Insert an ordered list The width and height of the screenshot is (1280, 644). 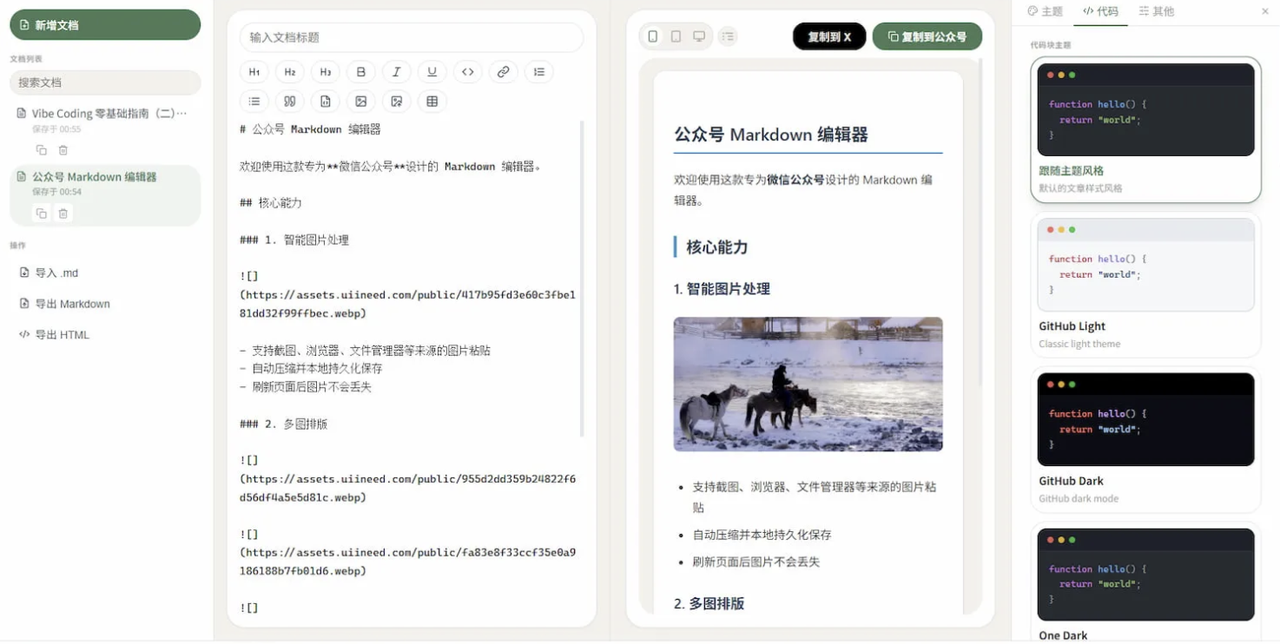pyautogui.click(x=539, y=72)
